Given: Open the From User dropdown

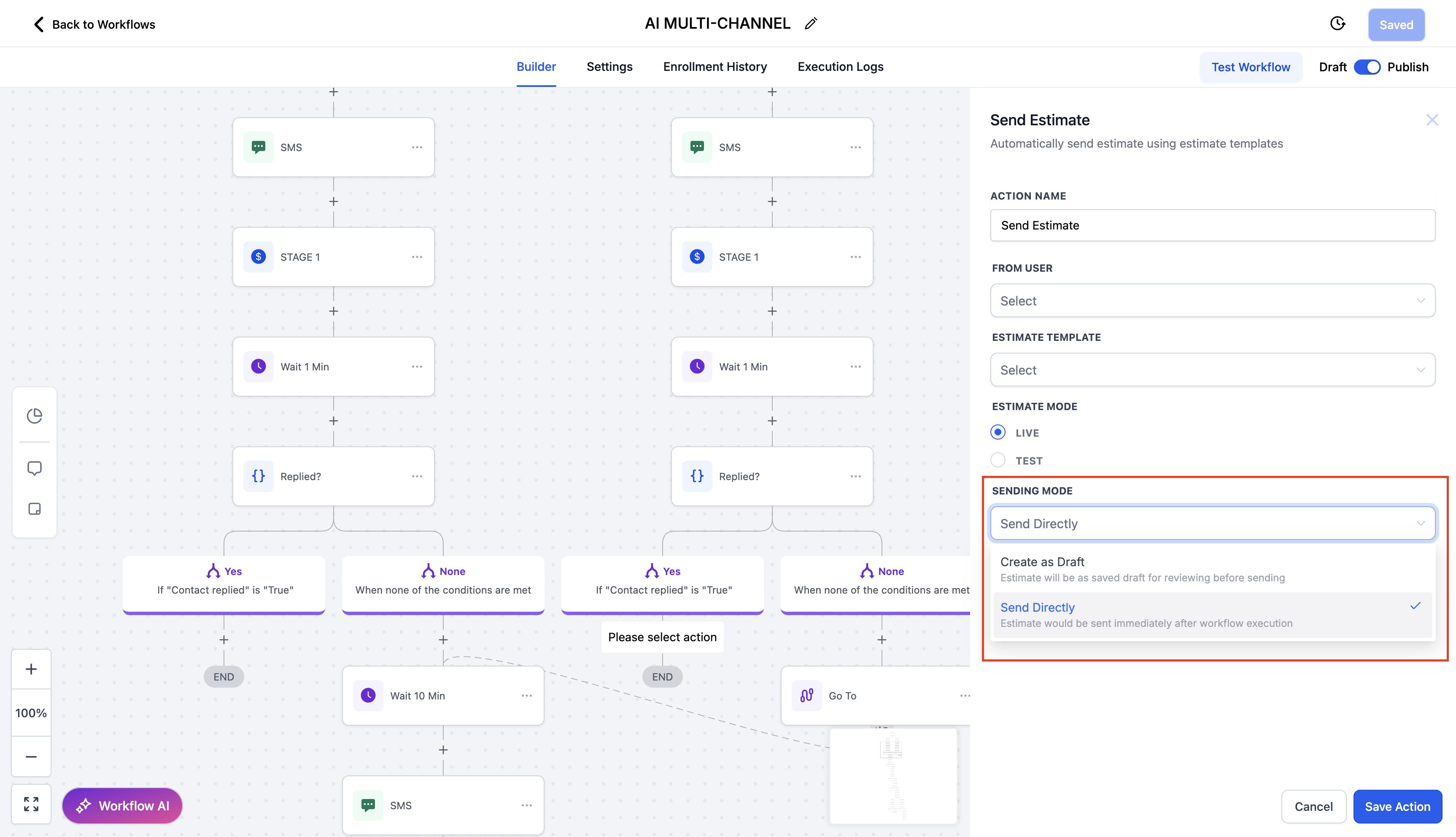Looking at the screenshot, I should point(1212,301).
